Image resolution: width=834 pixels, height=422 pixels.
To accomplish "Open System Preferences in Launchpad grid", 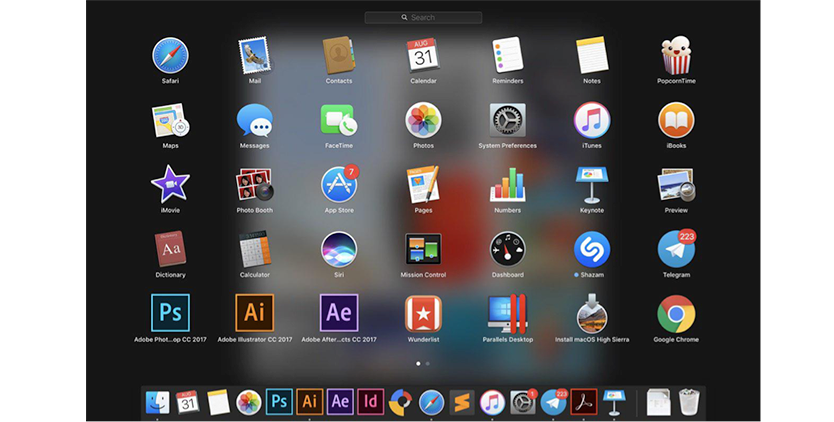I will pyautogui.click(x=507, y=120).
